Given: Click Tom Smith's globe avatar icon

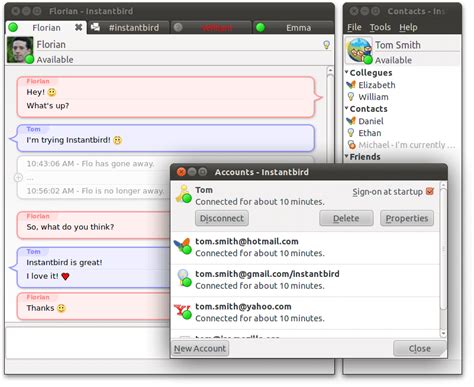Looking at the screenshot, I should [359, 50].
